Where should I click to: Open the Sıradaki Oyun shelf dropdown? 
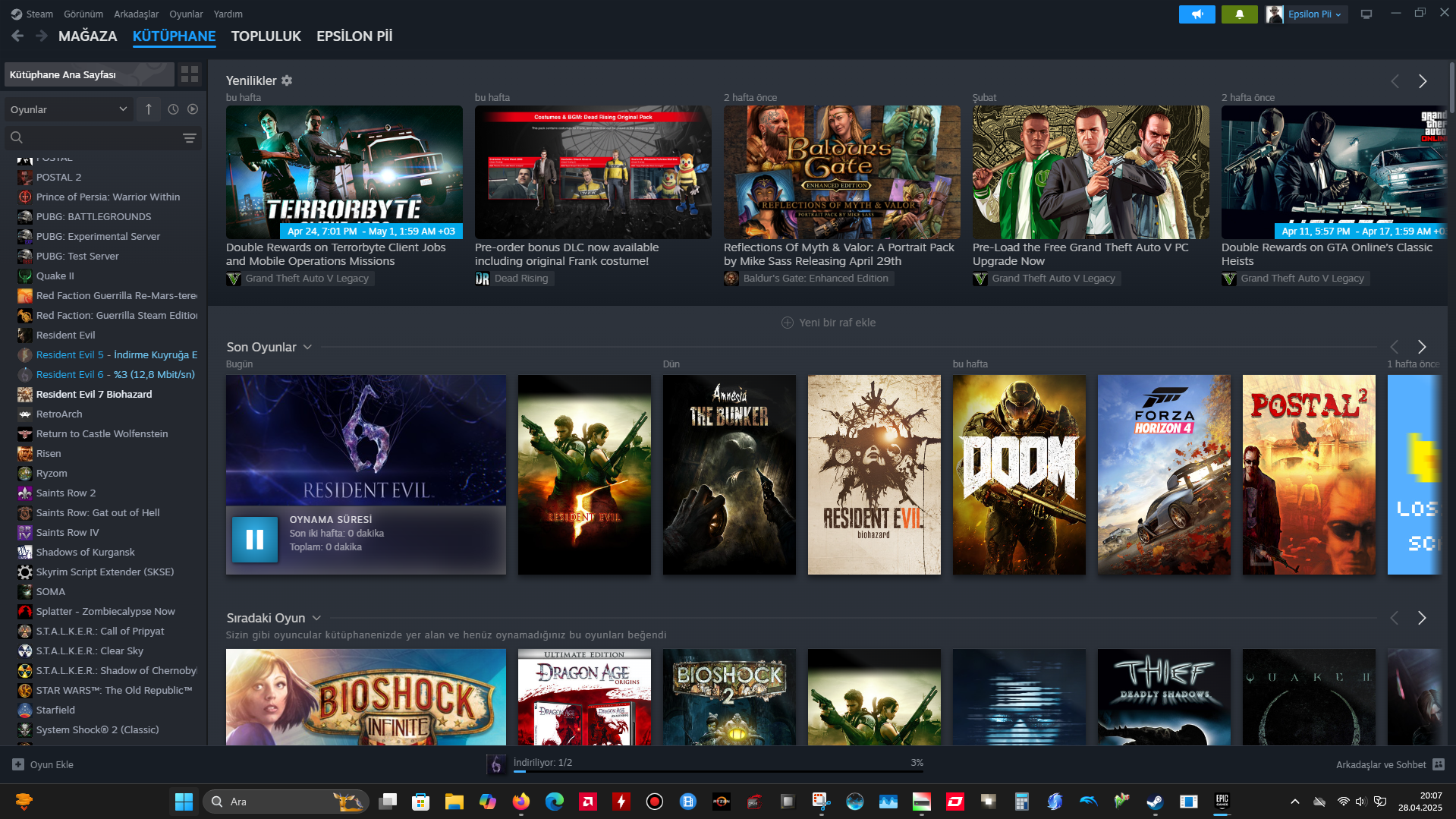coord(316,618)
